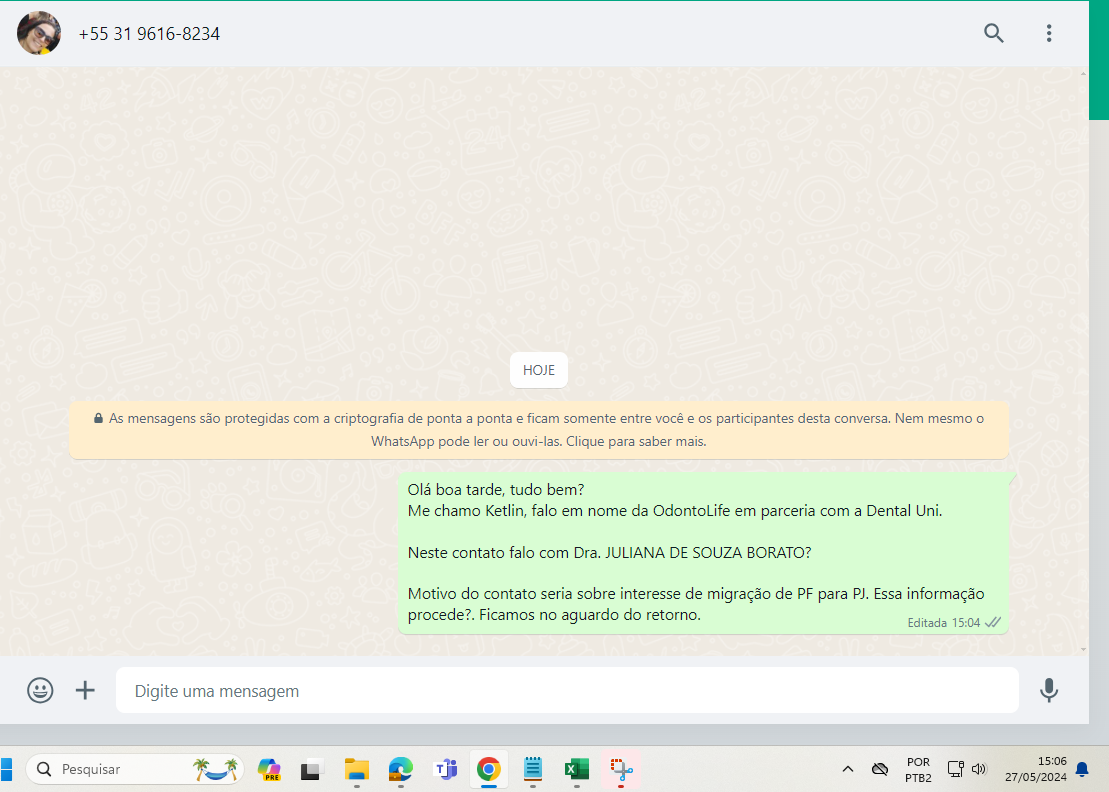Switch to Google Chrome on the taskbar
The width and height of the screenshot is (1109, 792).
pos(489,769)
